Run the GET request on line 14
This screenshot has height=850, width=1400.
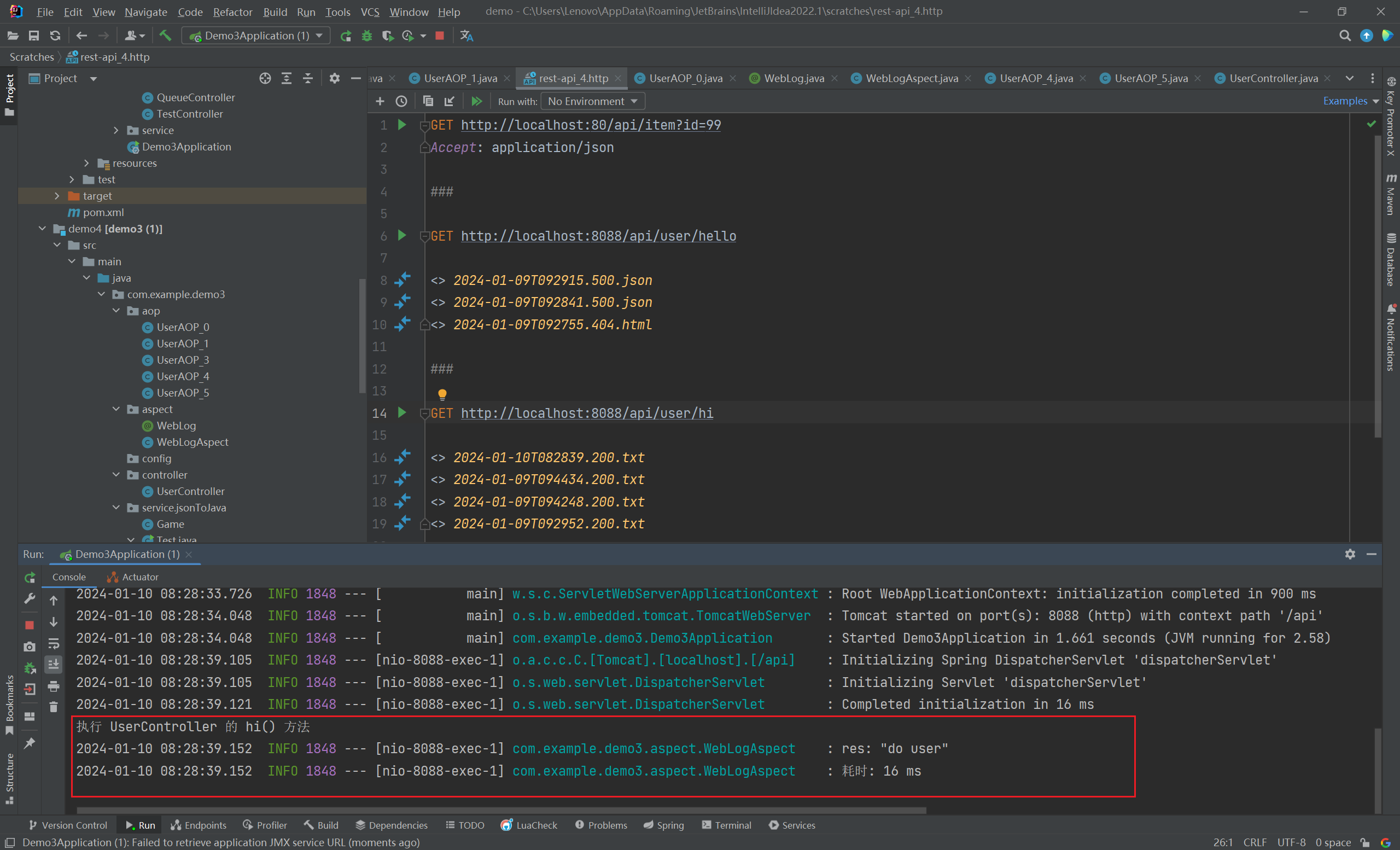(x=402, y=412)
